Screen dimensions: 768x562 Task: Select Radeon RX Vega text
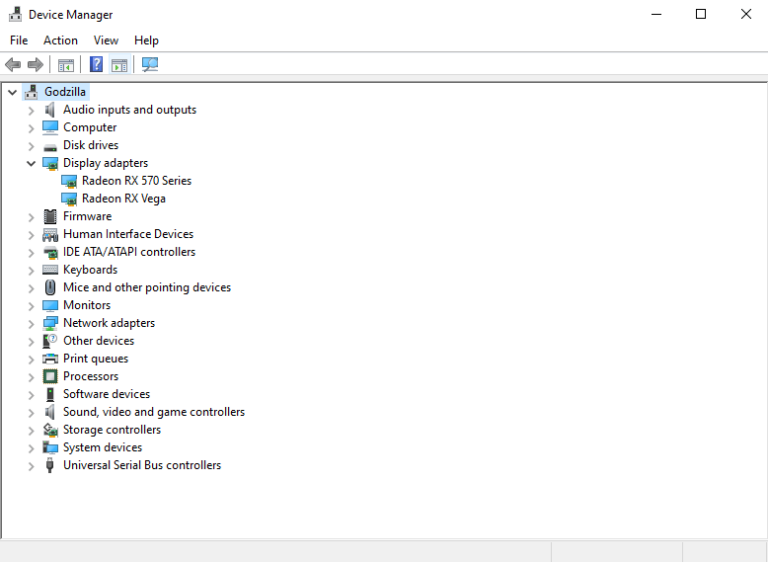pos(123,198)
